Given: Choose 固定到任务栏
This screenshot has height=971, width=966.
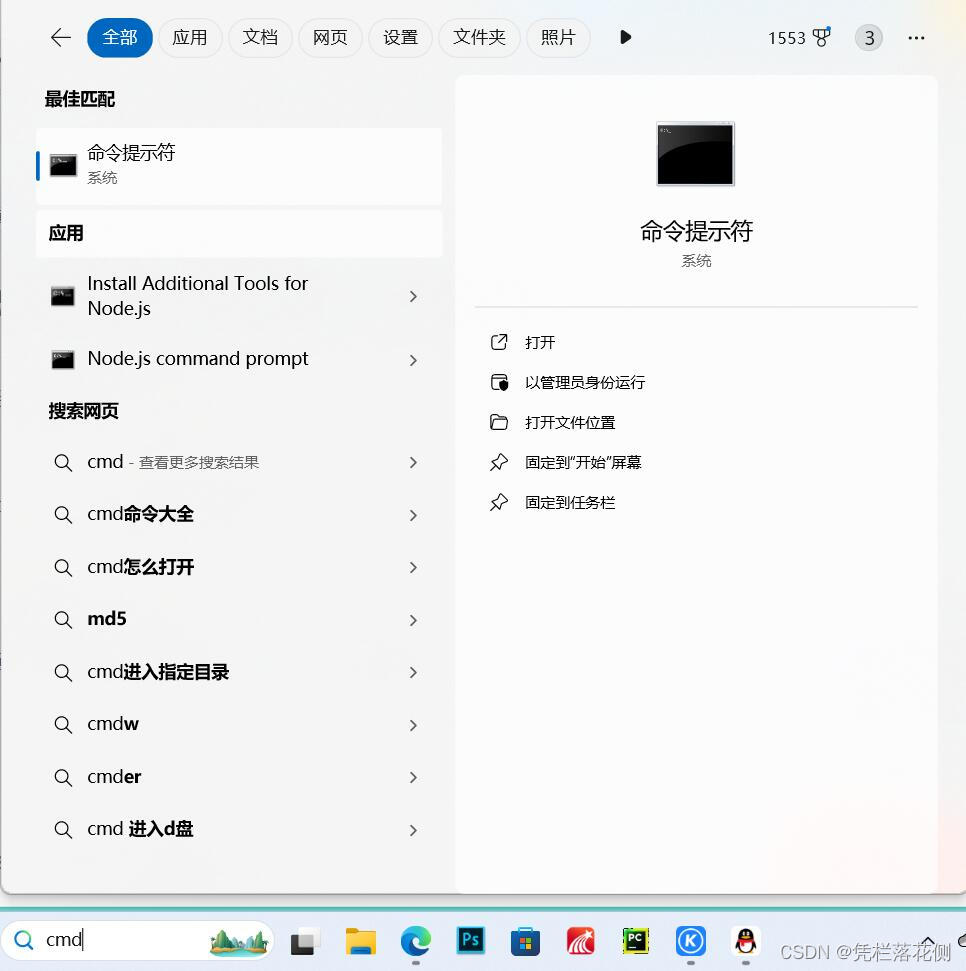Looking at the screenshot, I should pyautogui.click(x=570, y=503).
